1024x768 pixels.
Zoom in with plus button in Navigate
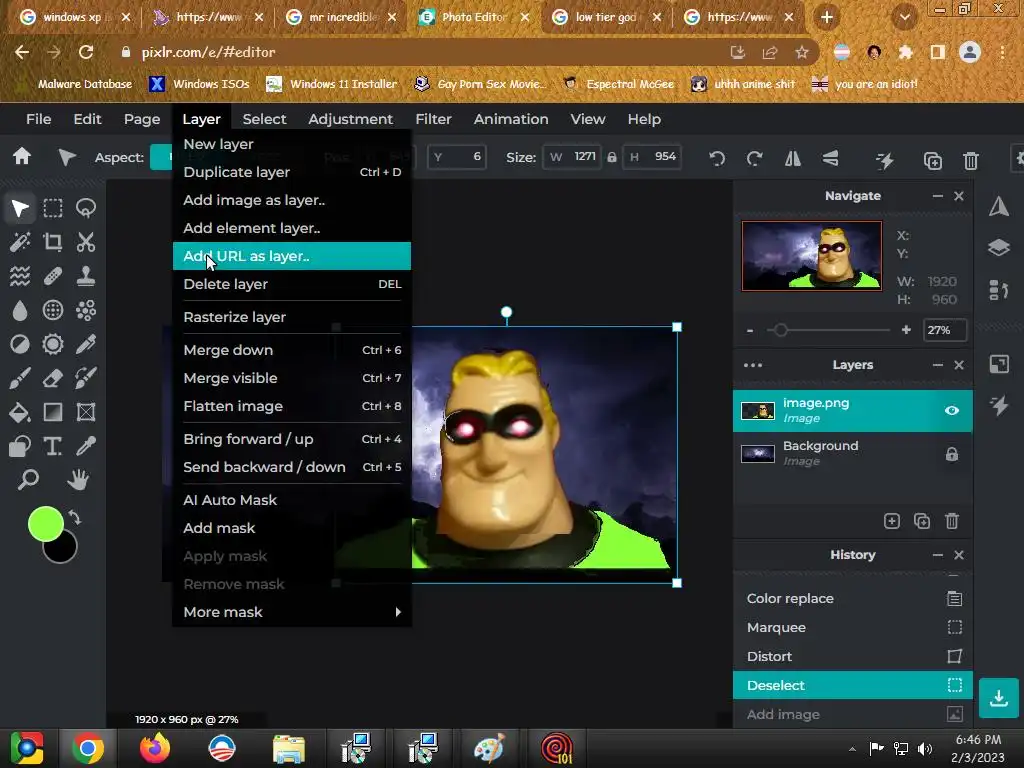point(906,330)
